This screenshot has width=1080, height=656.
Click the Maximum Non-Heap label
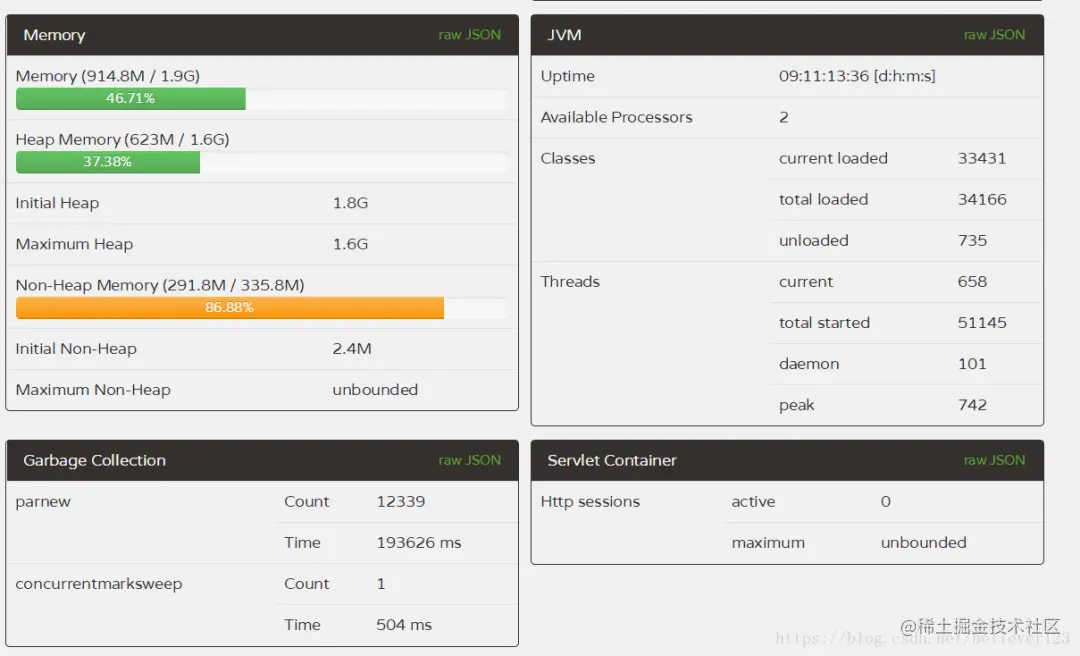(93, 390)
